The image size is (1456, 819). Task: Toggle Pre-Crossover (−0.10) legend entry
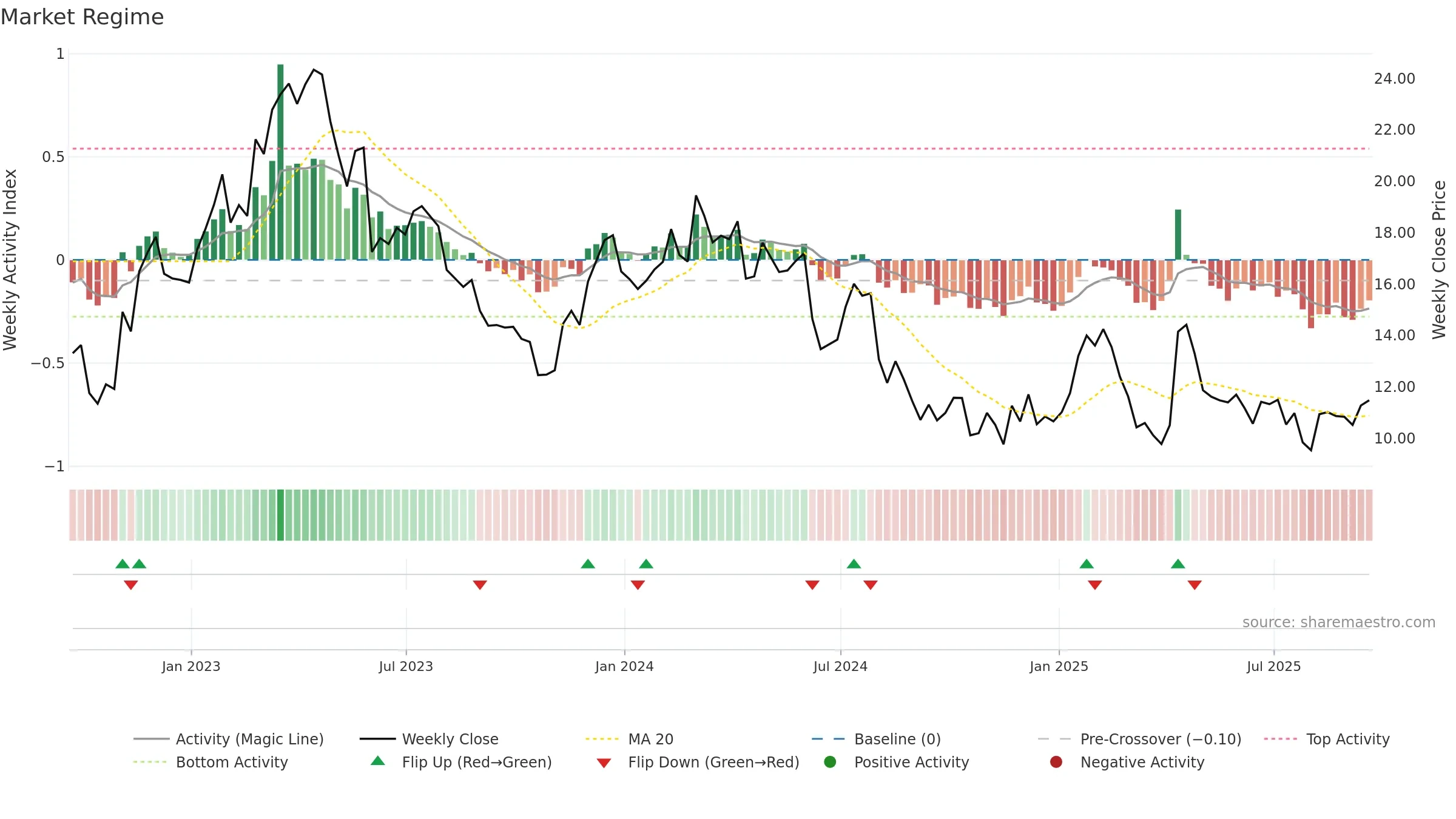tap(1140, 739)
